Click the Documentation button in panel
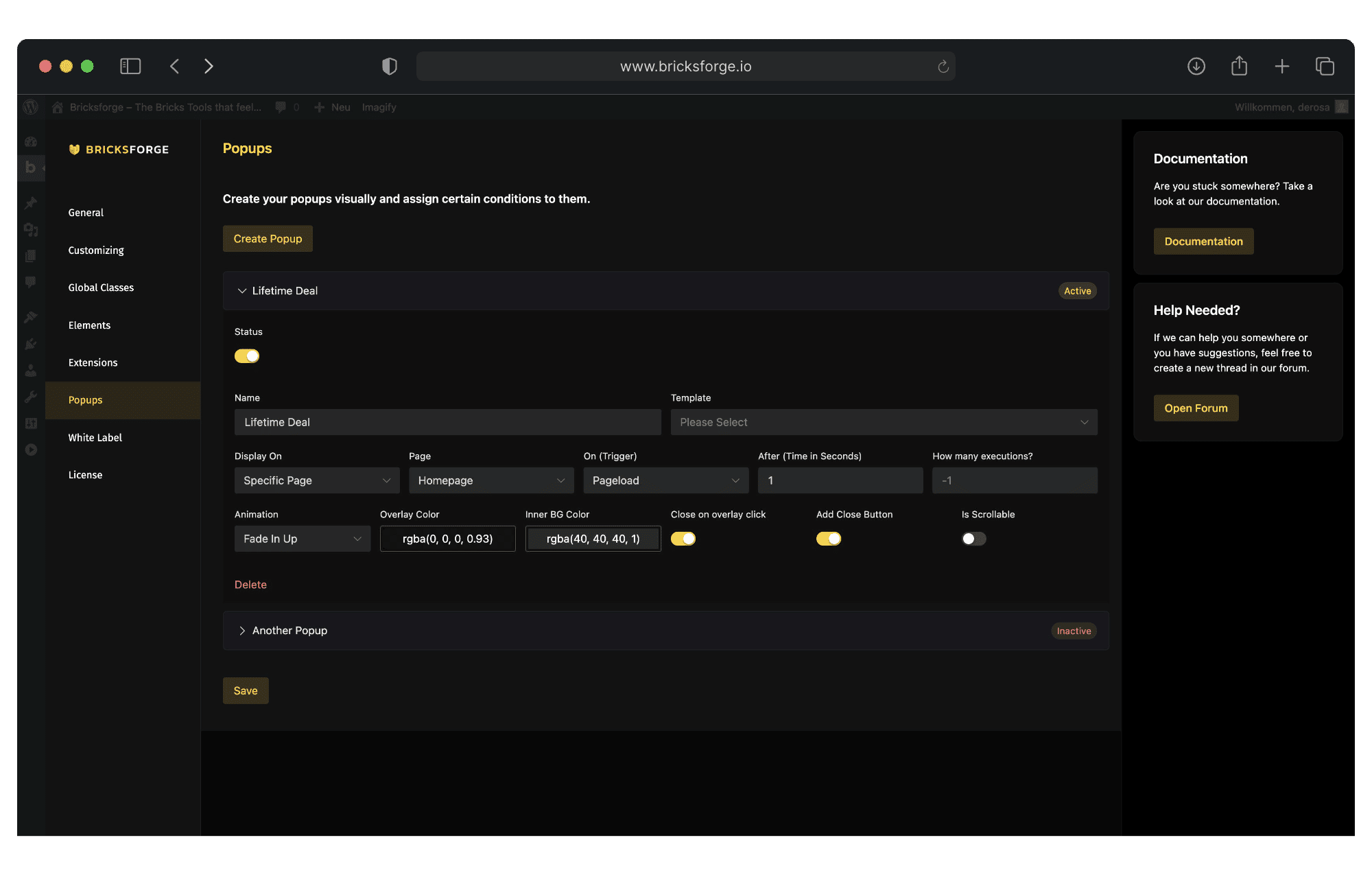This screenshot has height=875, width=1372. pos(1202,240)
